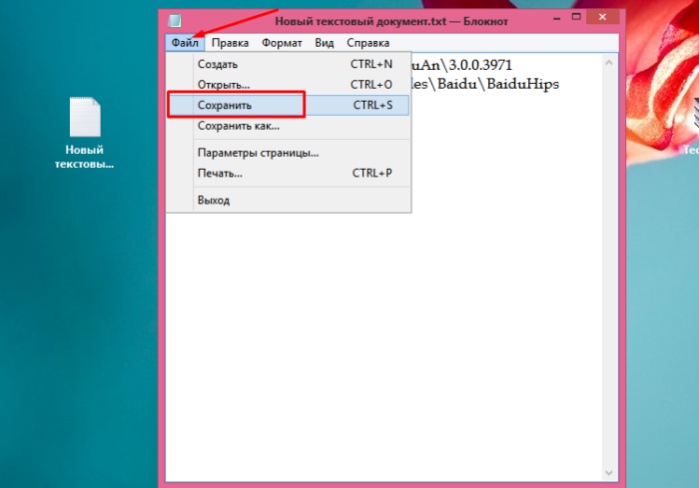Image resolution: width=699 pixels, height=488 pixels.
Task: Open the Вид menu
Action: pyautogui.click(x=324, y=43)
